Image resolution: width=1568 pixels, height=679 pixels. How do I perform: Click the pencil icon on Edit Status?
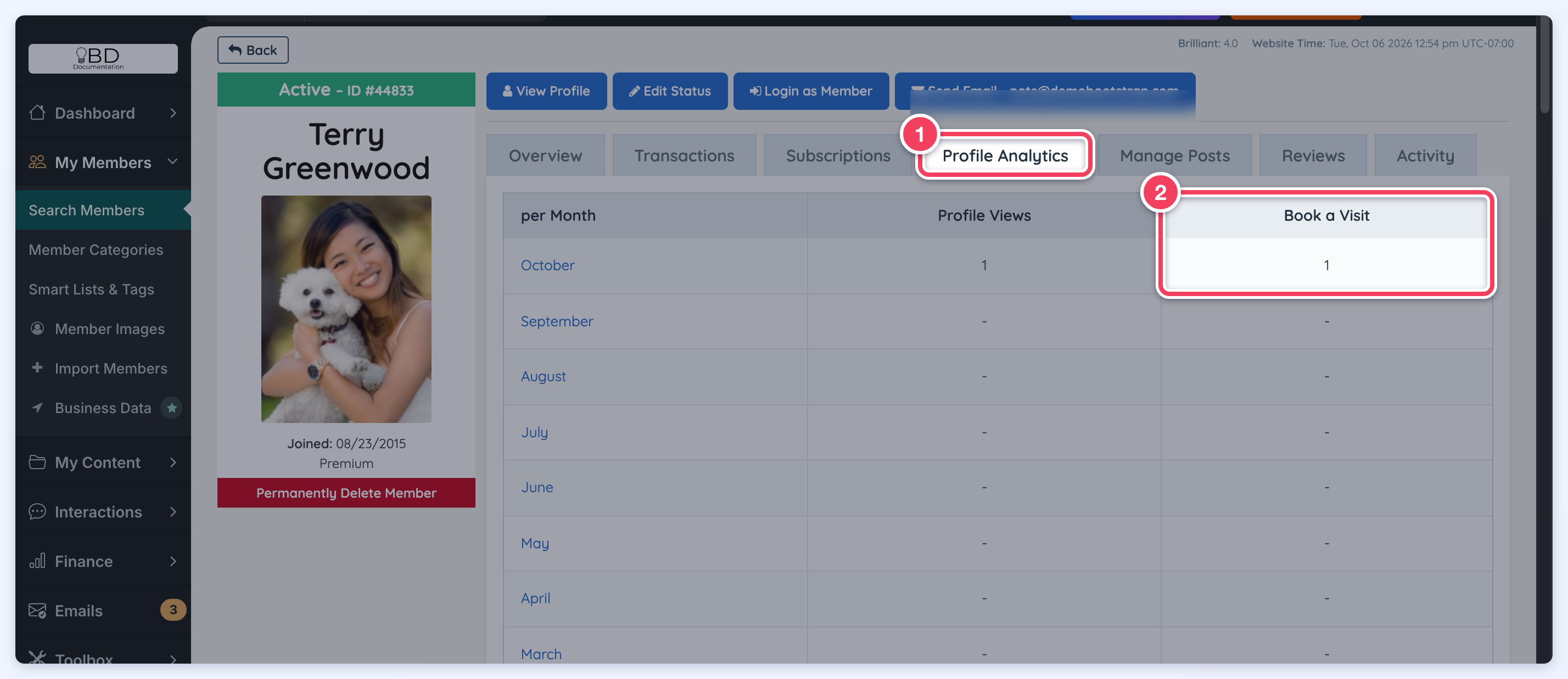634,91
